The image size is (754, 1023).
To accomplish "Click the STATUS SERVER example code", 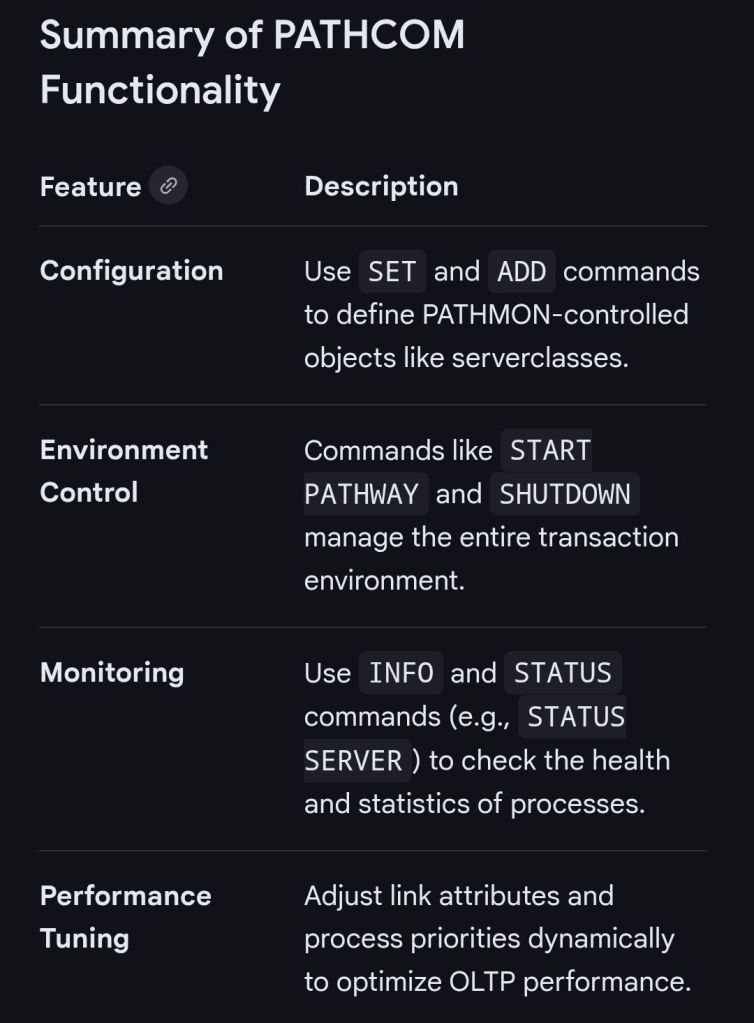I will tap(465, 739).
